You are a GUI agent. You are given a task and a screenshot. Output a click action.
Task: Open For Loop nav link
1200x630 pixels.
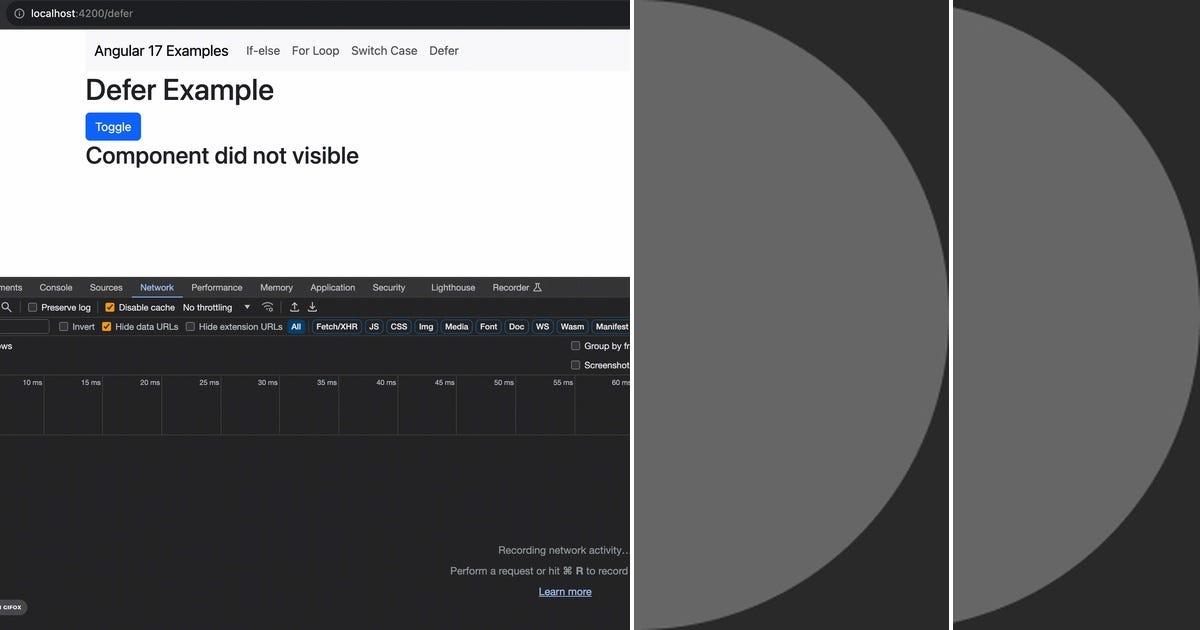[316, 51]
